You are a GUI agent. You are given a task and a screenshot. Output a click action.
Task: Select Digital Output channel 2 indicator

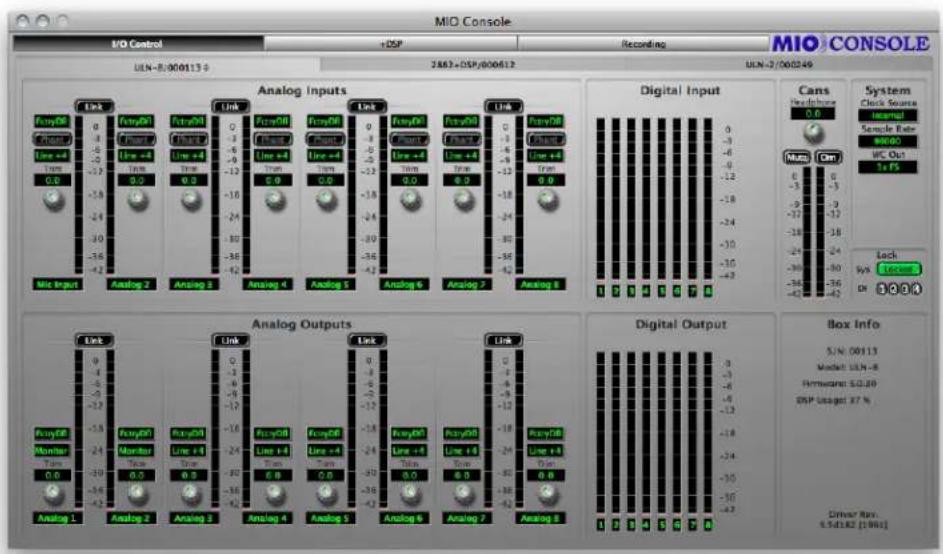point(616,525)
